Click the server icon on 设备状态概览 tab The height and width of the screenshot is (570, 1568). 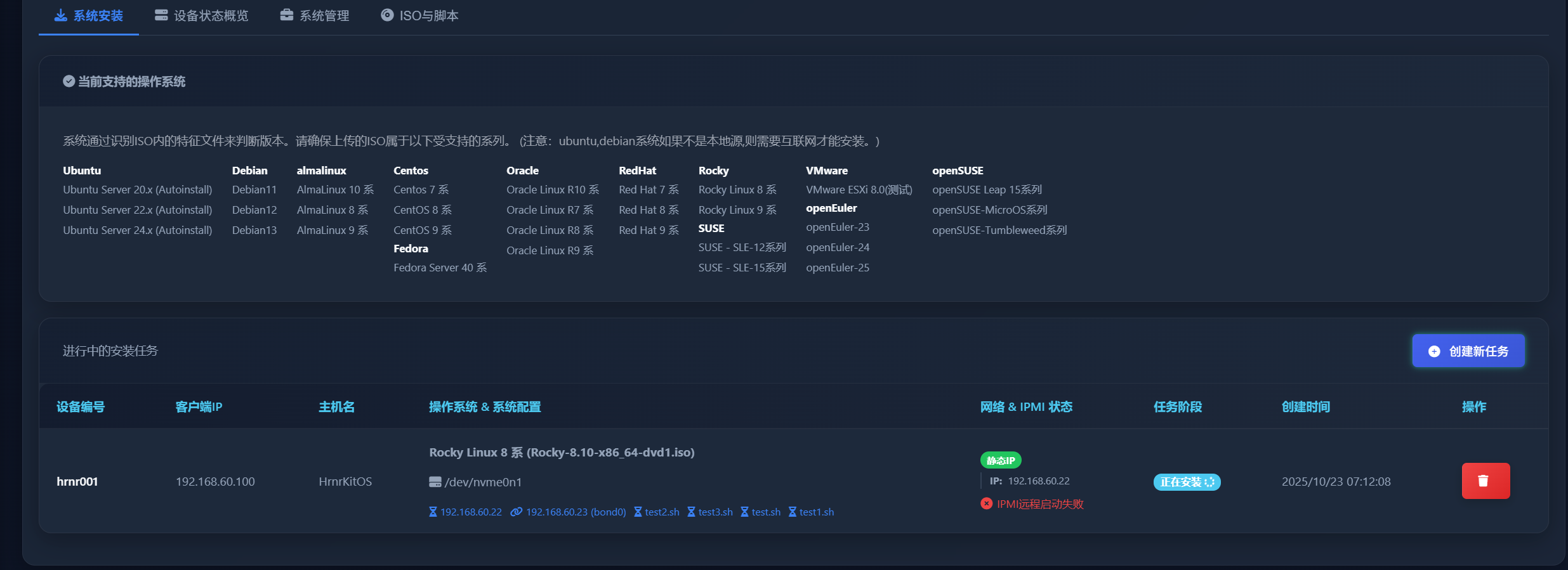point(161,15)
